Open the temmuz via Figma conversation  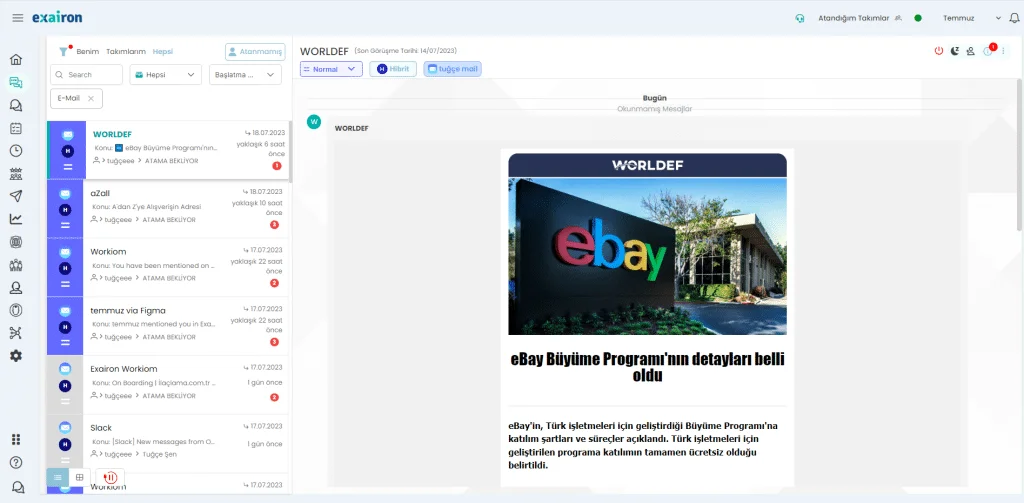point(168,327)
